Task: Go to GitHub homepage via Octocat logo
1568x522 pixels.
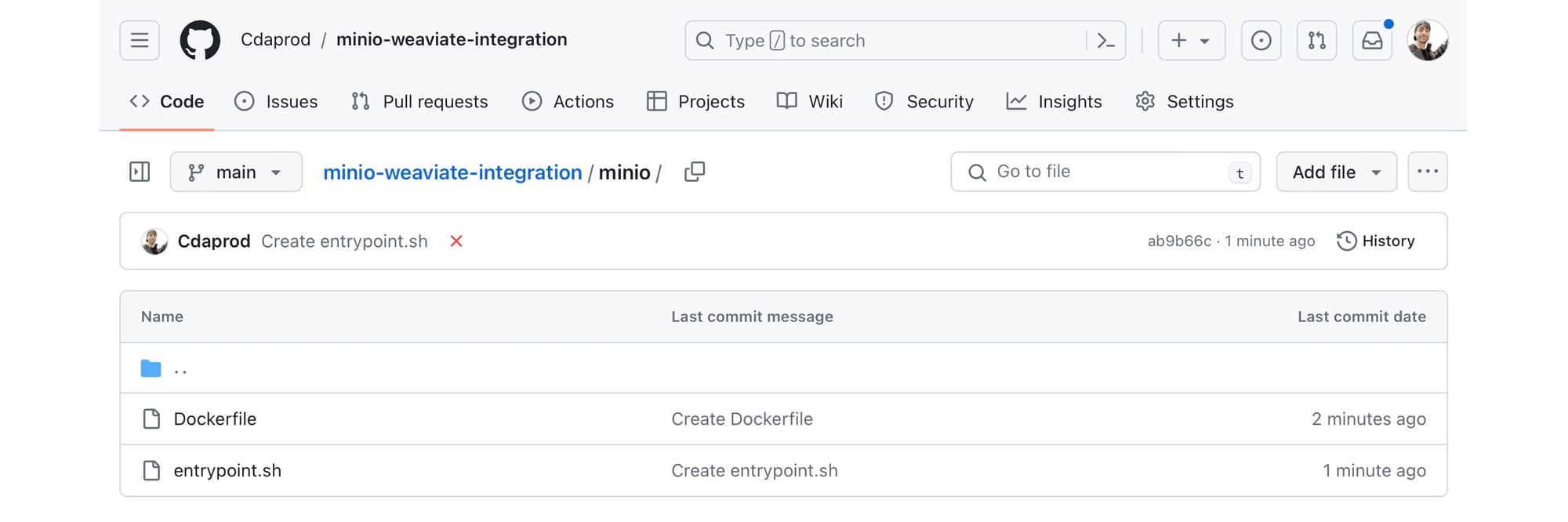Action: [x=200, y=40]
